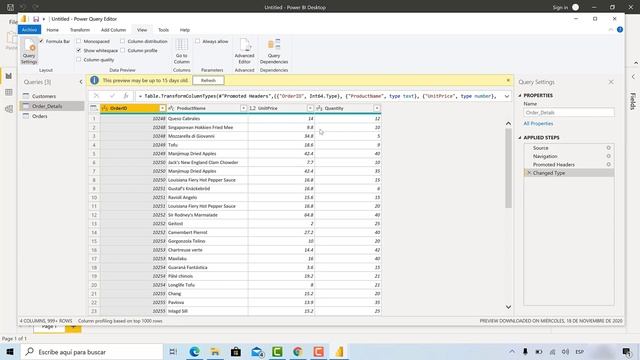Click the scroll down arrow of grid

click(508, 307)
